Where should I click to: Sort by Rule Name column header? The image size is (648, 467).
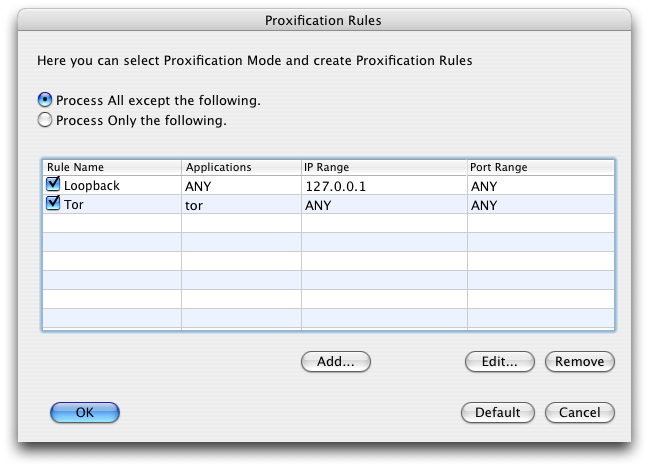tap(111, 167)
